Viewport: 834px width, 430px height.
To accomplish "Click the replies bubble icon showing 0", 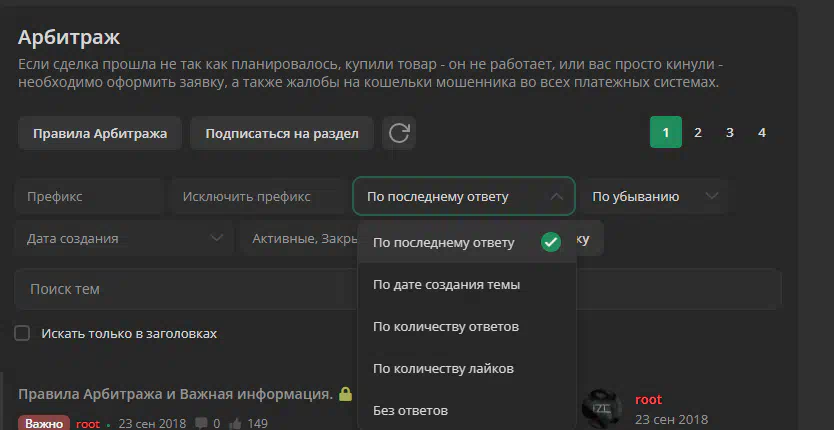I will [201, 424].
